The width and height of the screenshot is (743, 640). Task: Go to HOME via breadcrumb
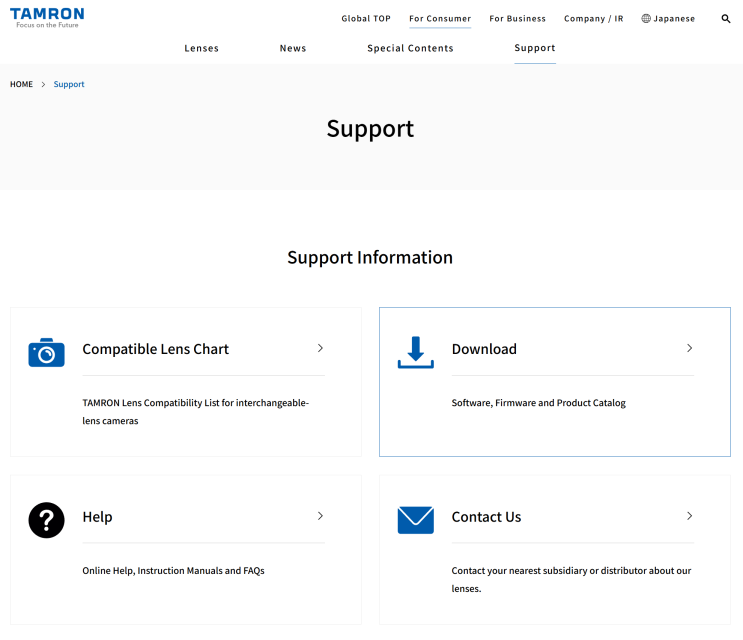point(21,84)
